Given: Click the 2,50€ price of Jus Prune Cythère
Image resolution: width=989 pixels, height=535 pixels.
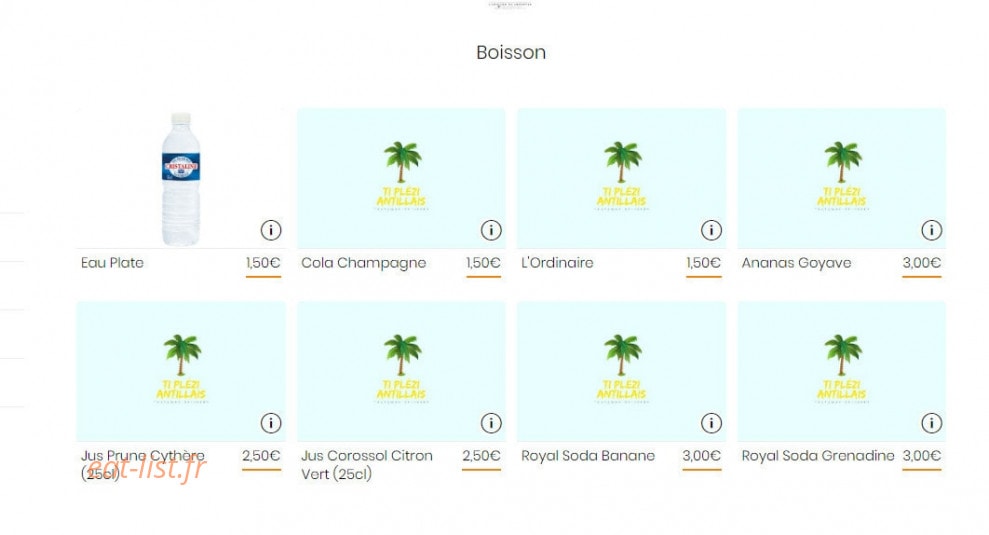Looking at the screenshot, I should [x=261, y=456].
